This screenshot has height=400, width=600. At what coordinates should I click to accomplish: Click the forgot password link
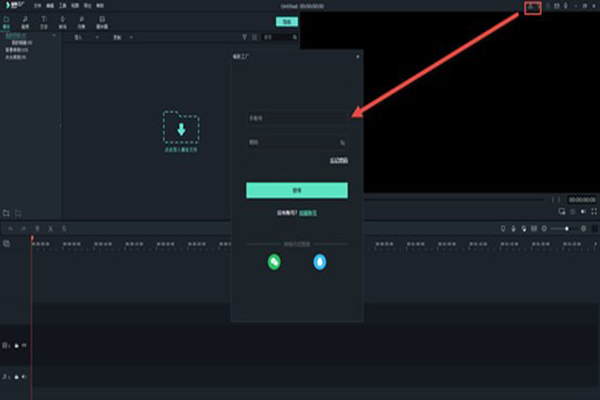tap(338, 161)
